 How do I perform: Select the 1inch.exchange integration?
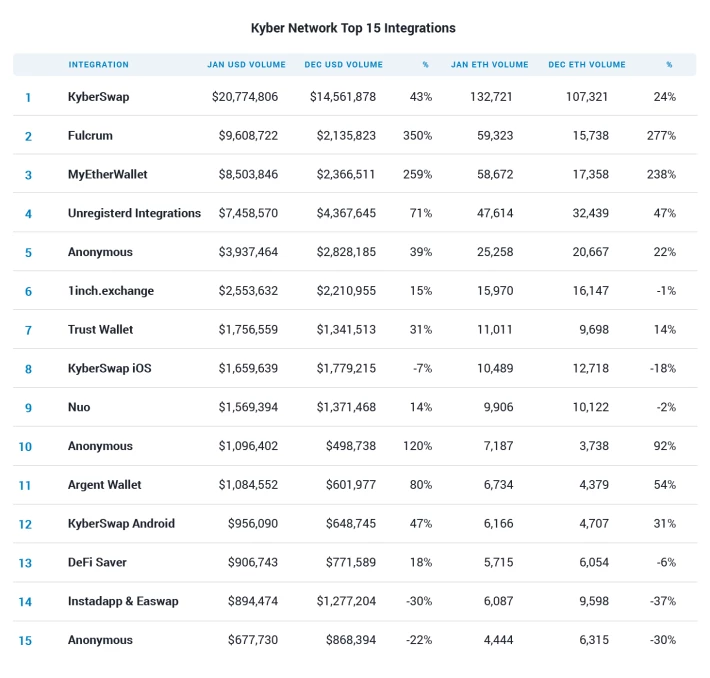click(x=111, y=291)
